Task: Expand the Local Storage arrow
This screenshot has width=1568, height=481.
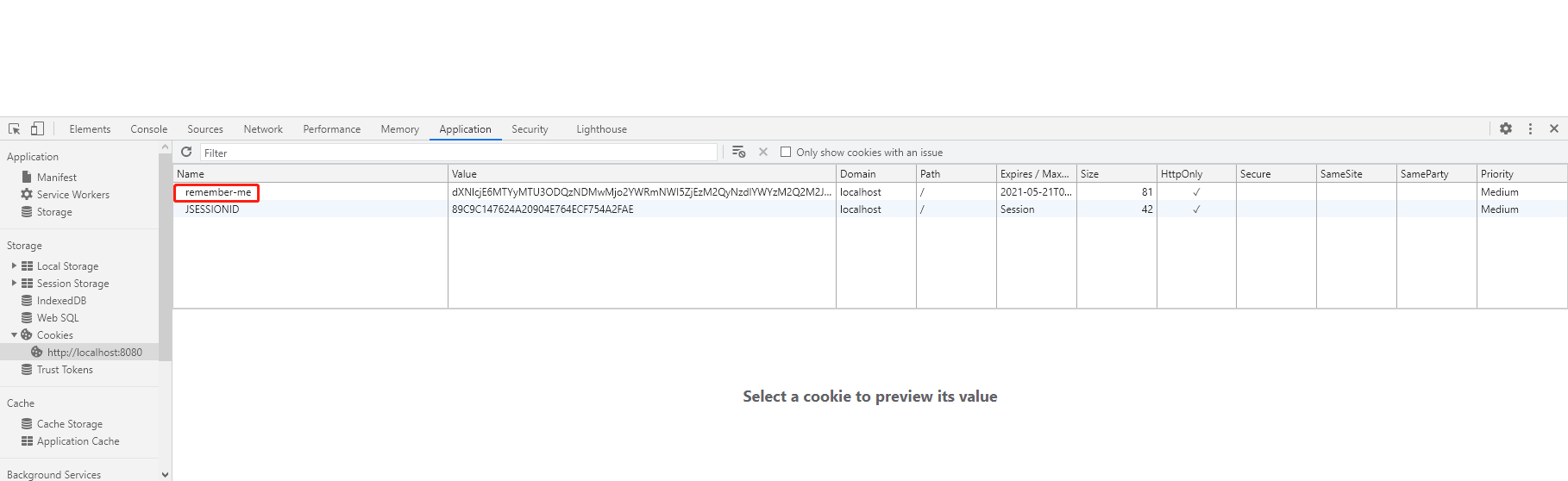Action: tap(14, 265)
